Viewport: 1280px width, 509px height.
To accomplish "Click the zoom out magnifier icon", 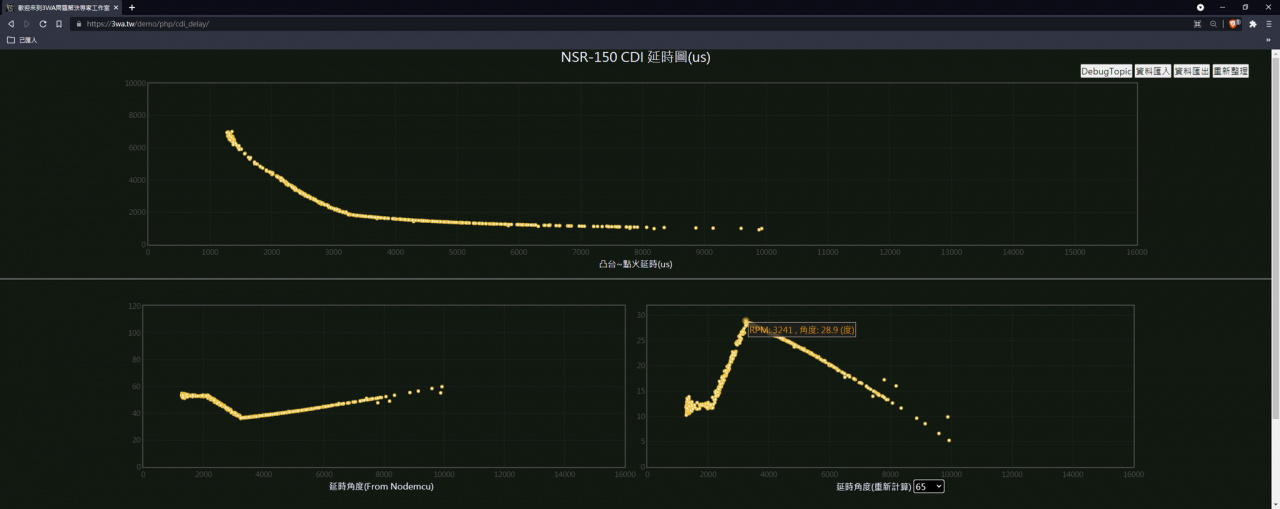I will pyautogui.click(x=1214, y=23).
